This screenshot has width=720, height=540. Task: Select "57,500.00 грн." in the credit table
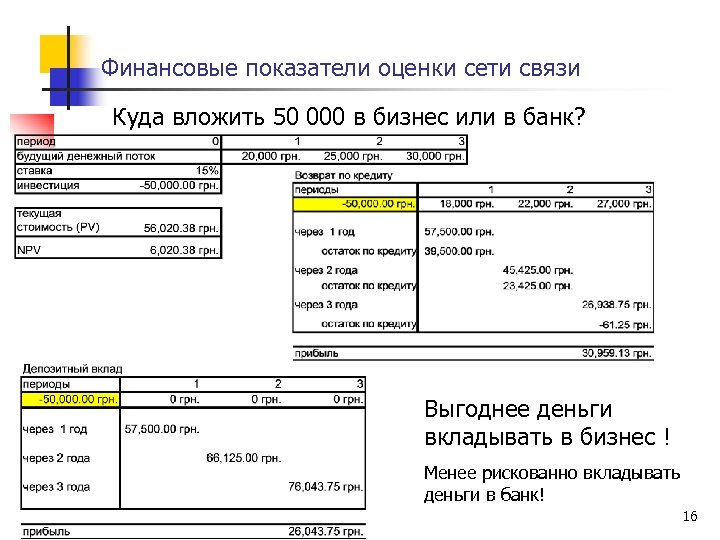[x=459, y=232]
